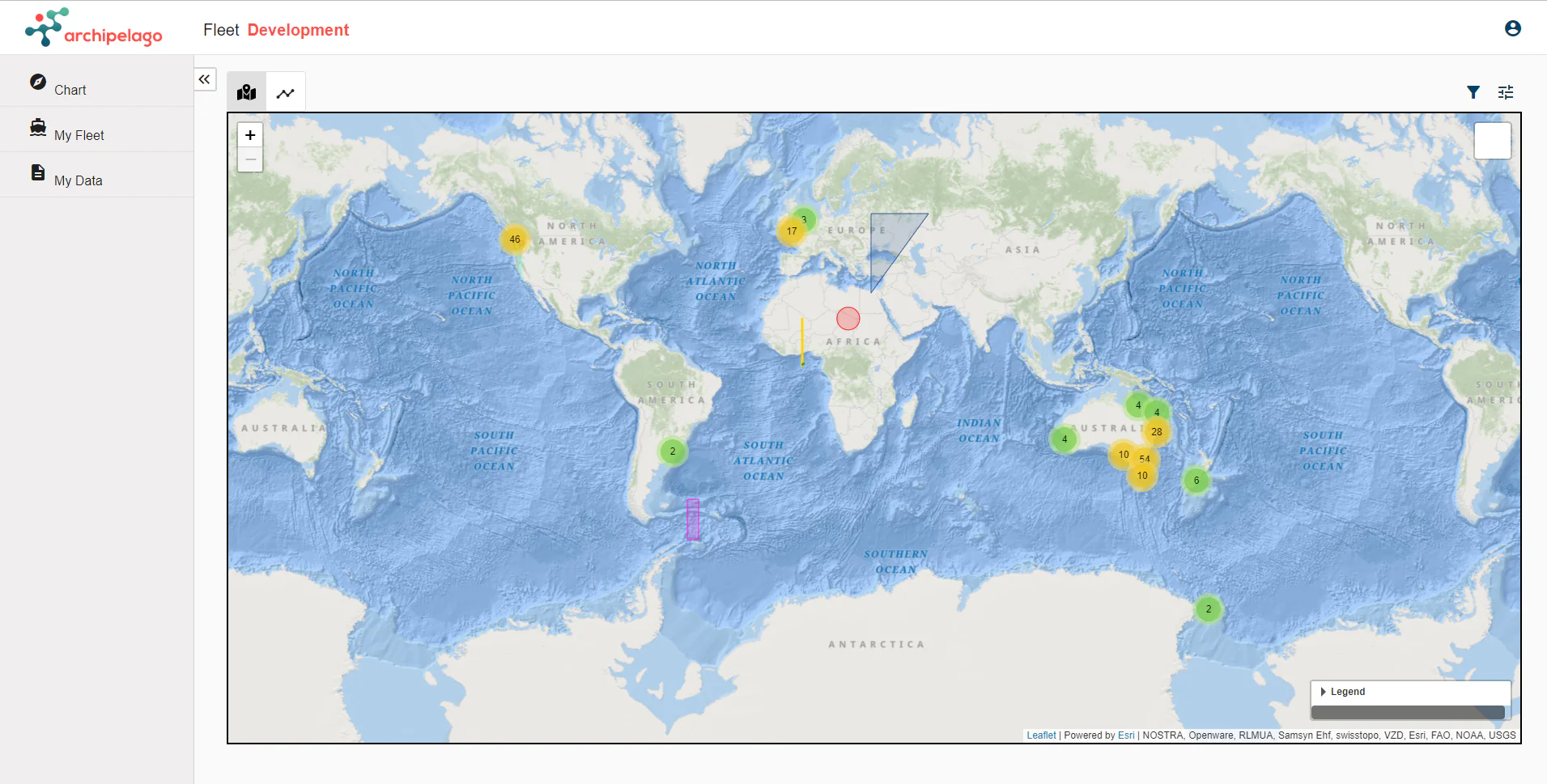Click the 28 cluster near Australia

(1157, 432)
